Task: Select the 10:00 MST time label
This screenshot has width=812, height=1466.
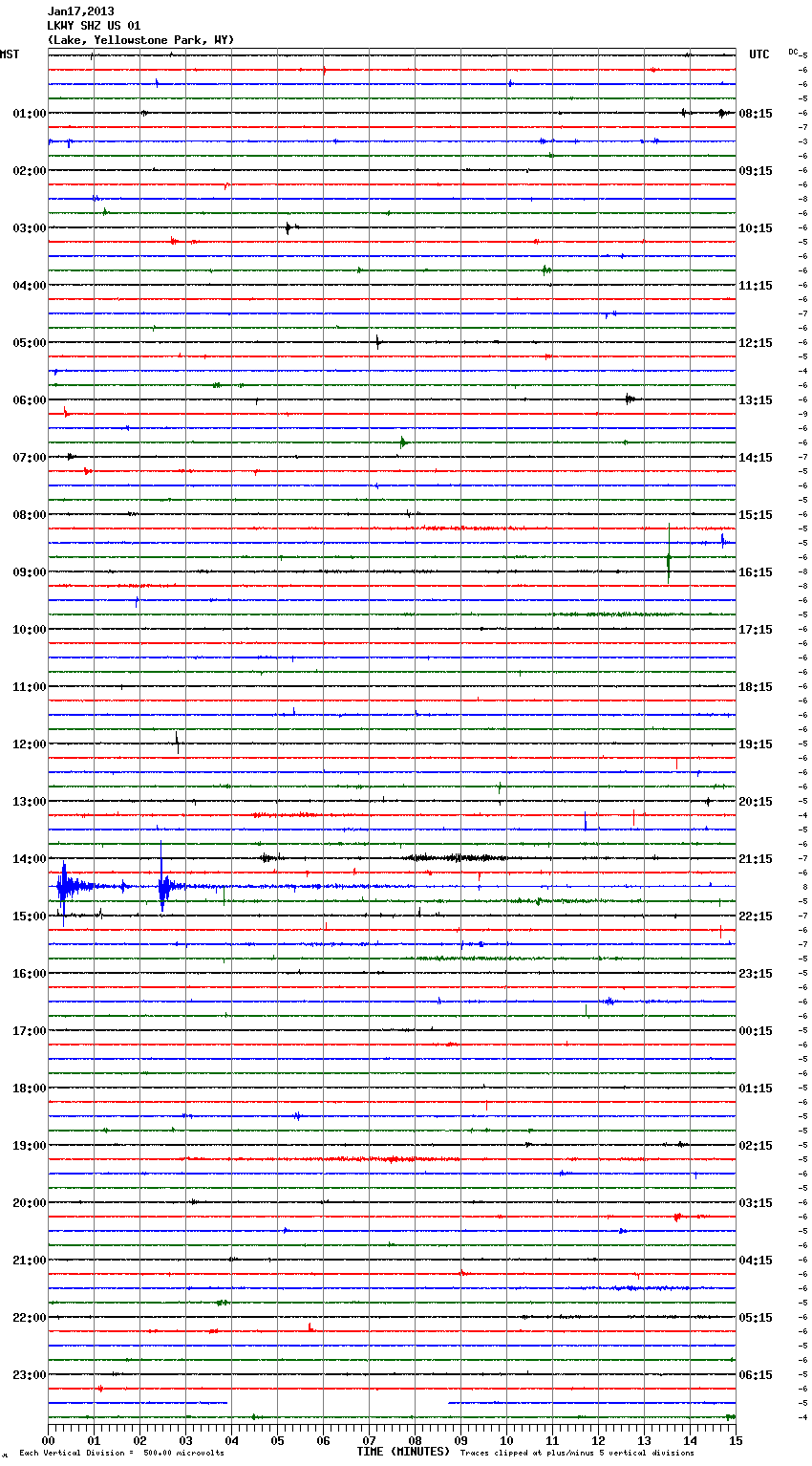Action: click(30, 630)
